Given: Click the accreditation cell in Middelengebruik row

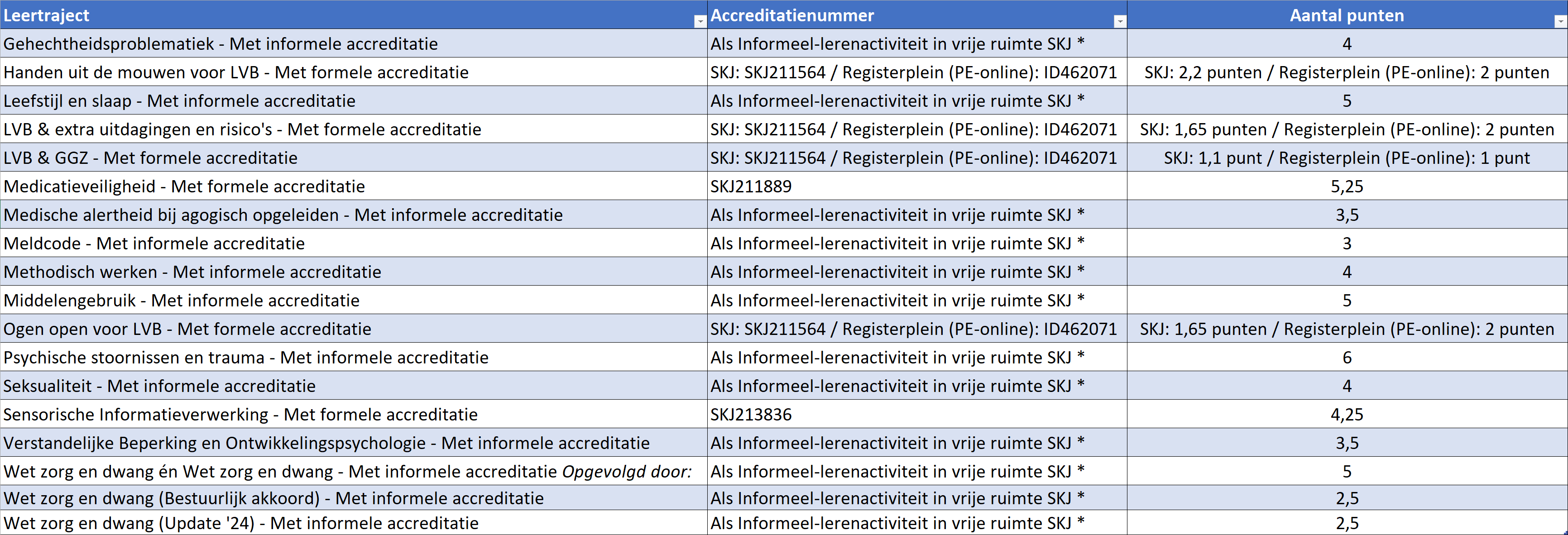Looking at the screenshot, I should (x=917, y=300).
